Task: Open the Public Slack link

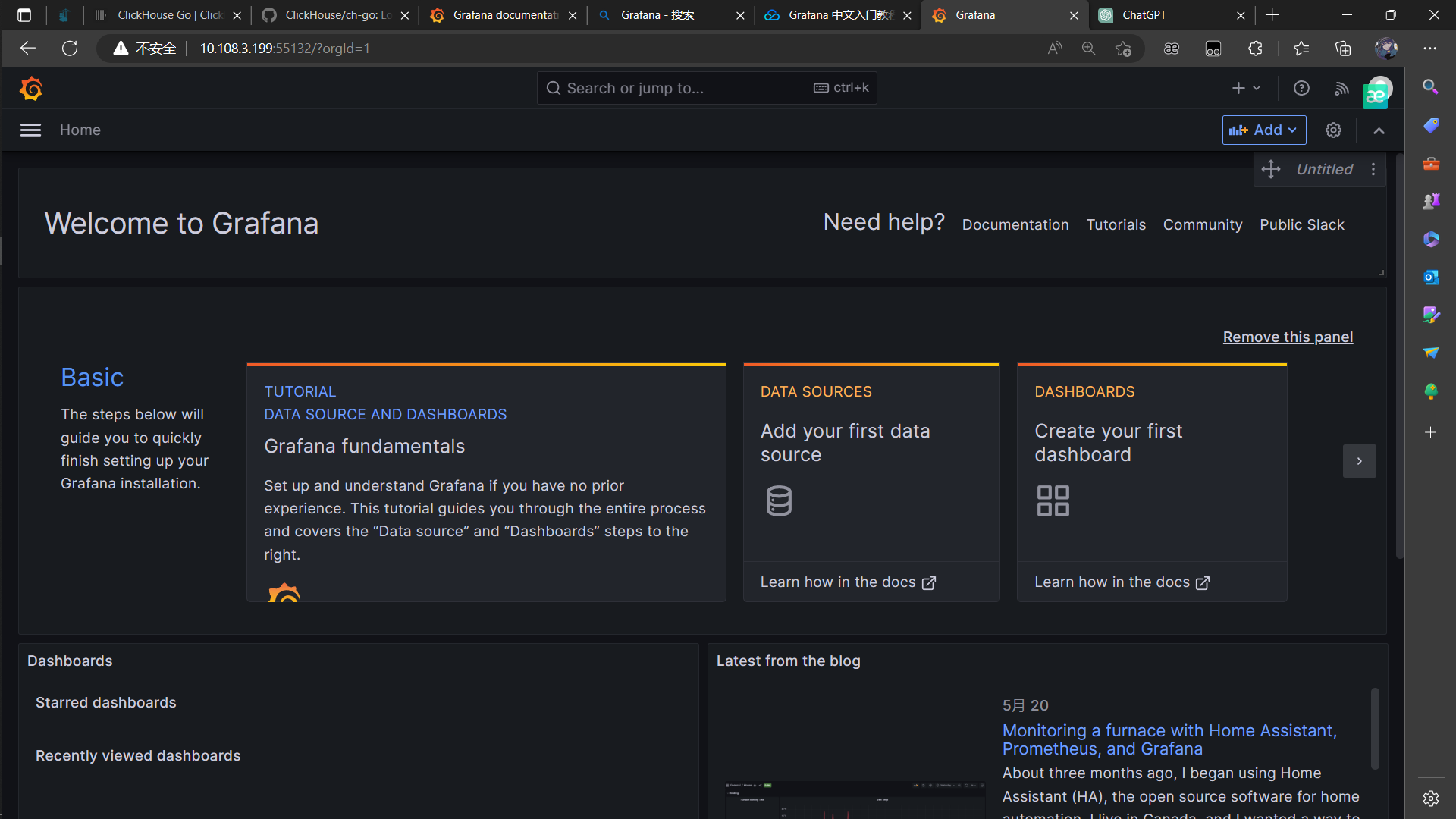Action: pos(1302,224)
